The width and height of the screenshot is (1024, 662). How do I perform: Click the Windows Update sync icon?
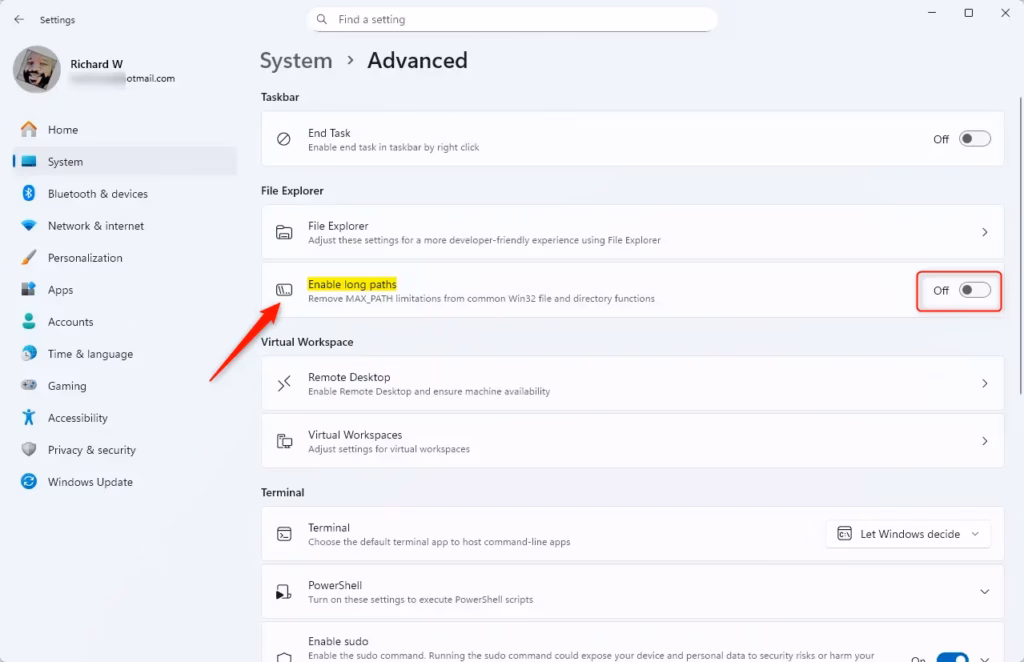29,481
